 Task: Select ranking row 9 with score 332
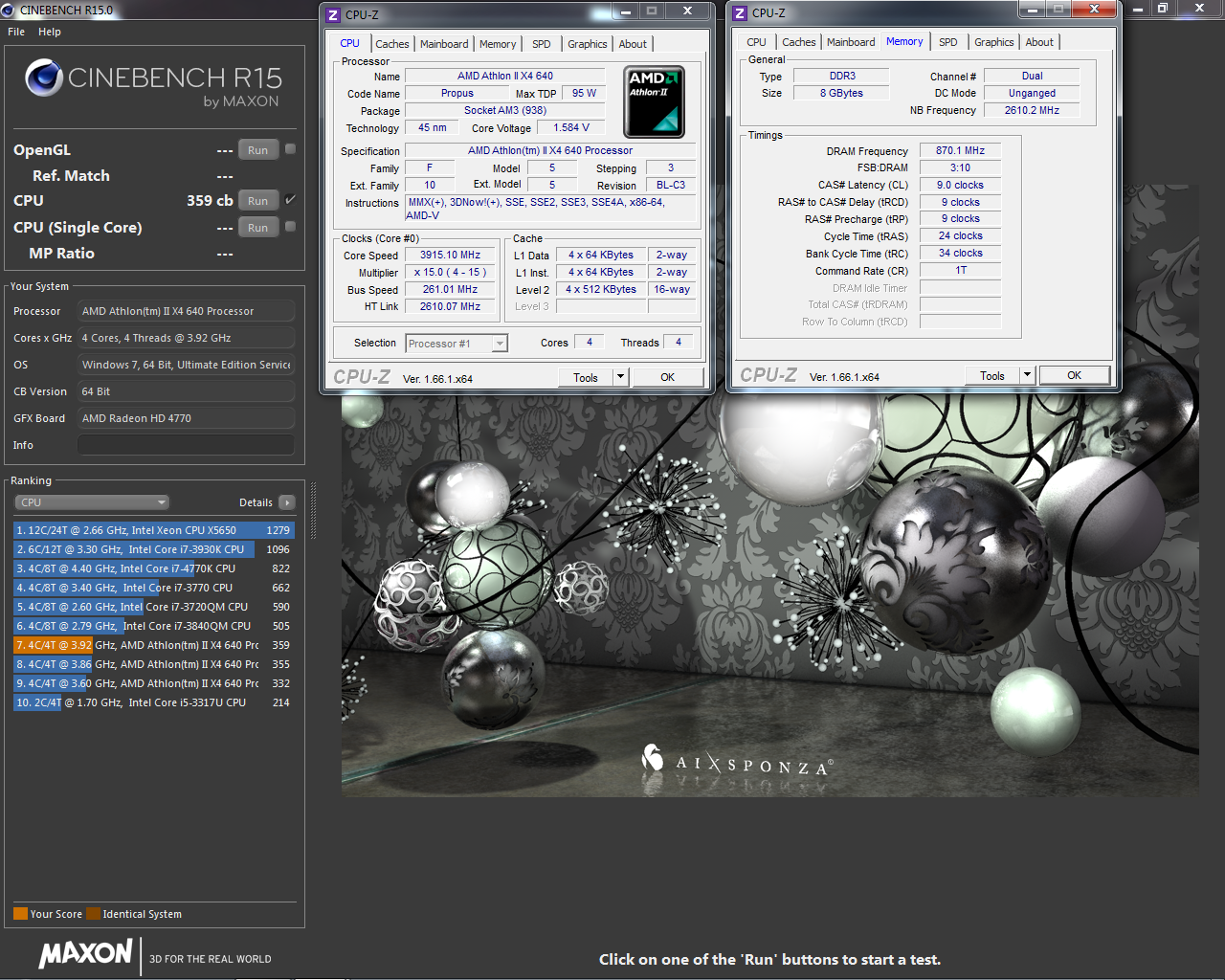tap(153, 683)
